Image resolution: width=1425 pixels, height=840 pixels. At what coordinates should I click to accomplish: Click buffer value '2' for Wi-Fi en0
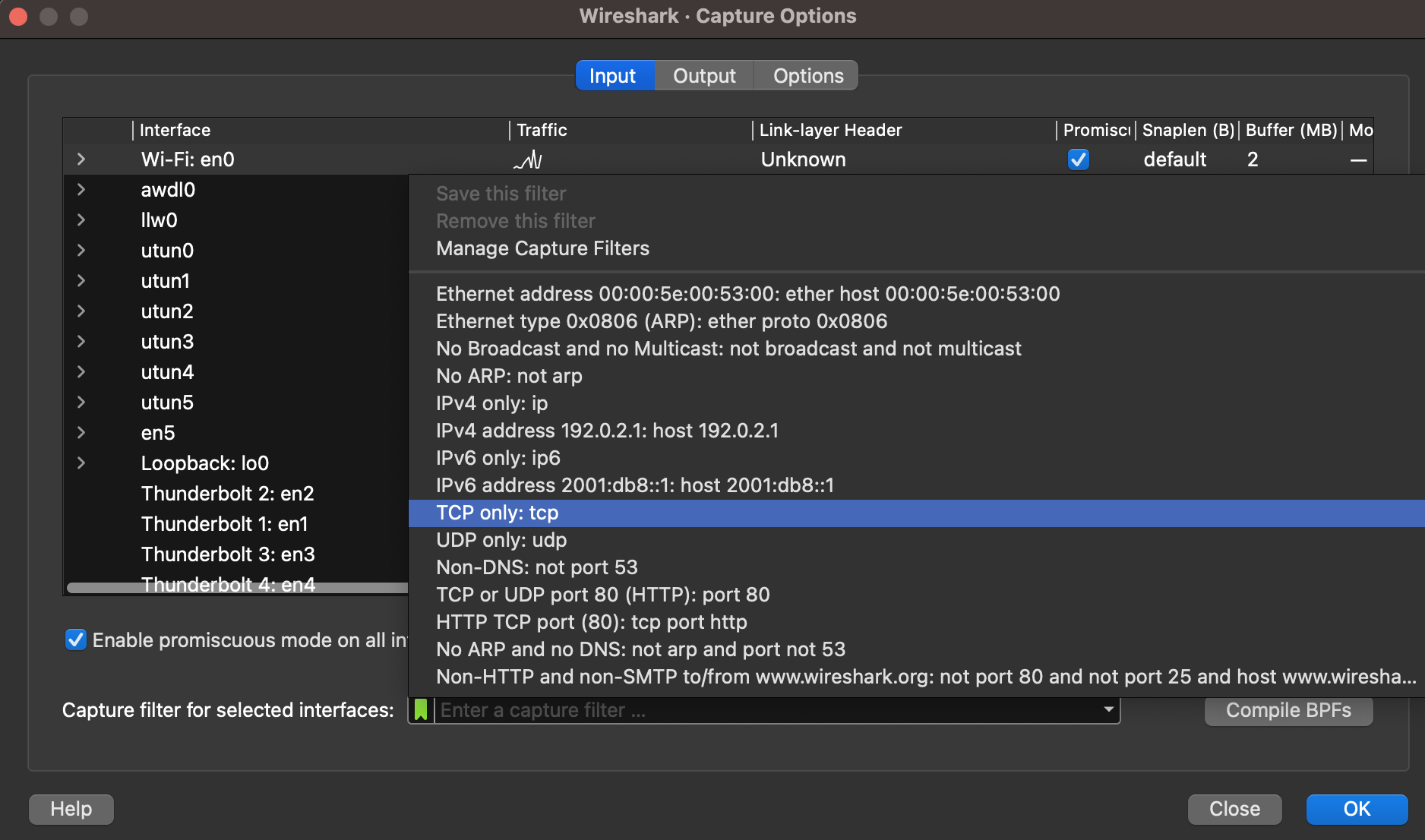(x=1253, y=159)
